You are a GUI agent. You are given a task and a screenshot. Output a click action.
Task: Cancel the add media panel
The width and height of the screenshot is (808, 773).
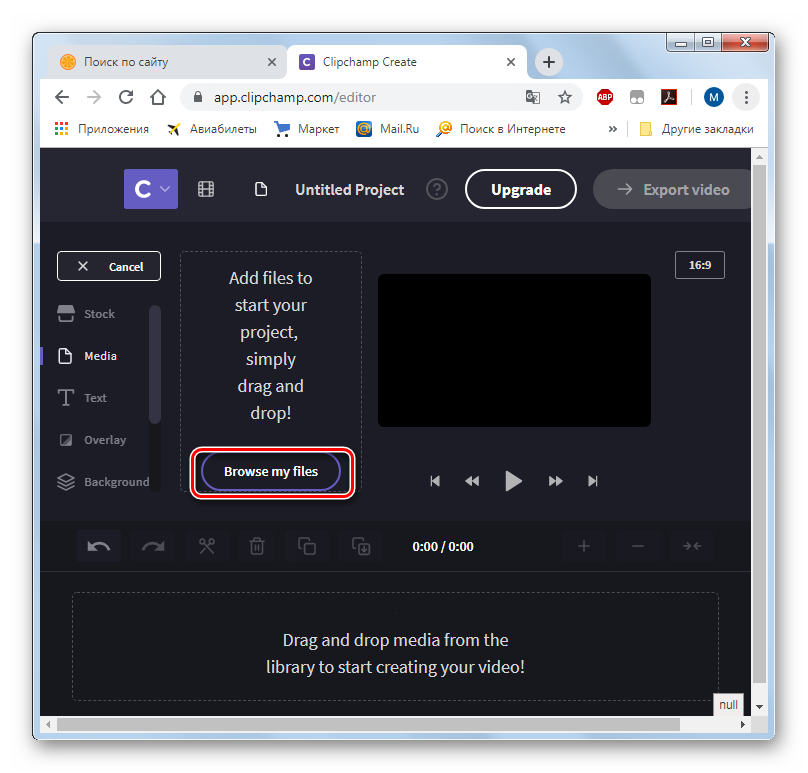pyautogui.click(x=109, y=266)
